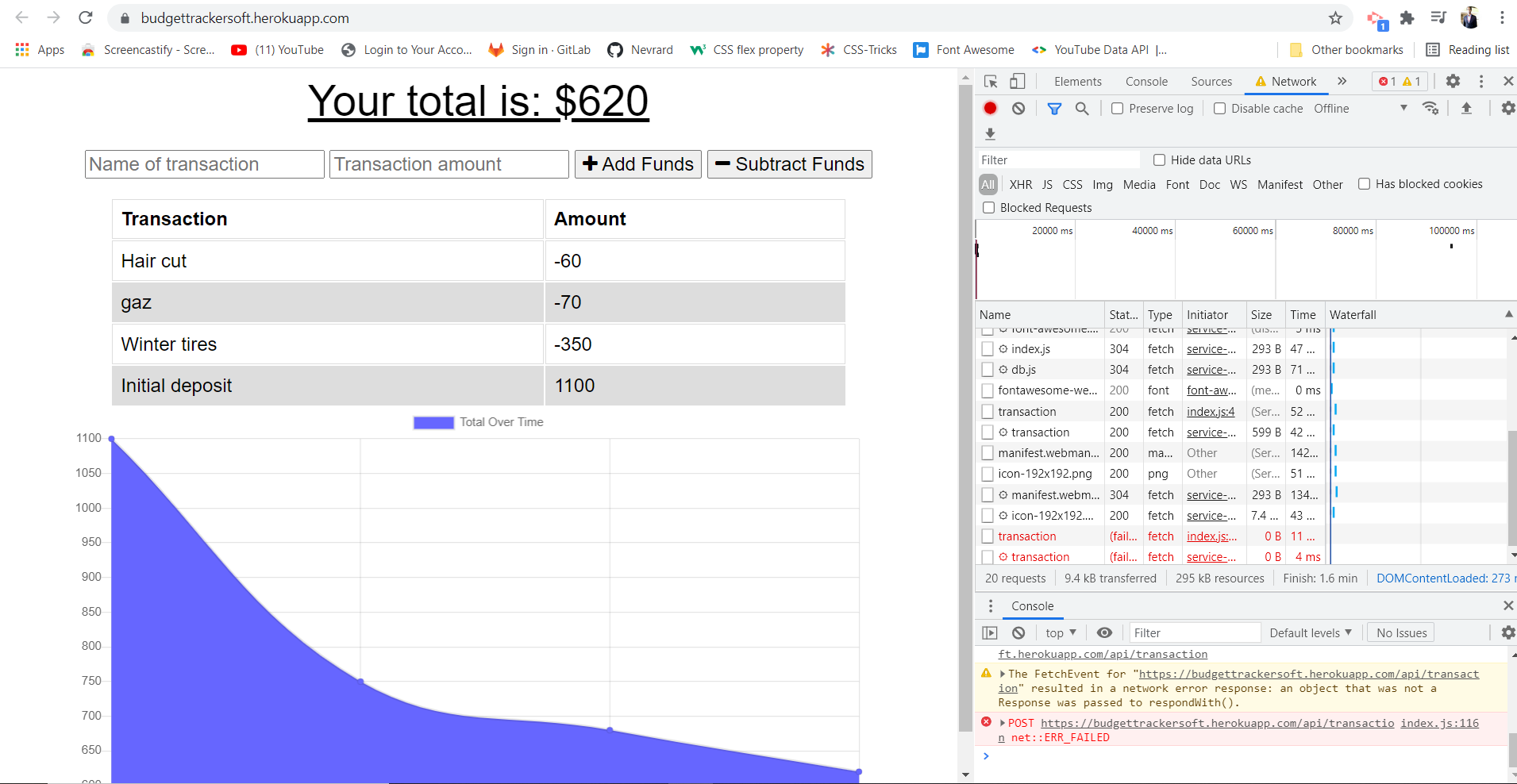The image size is (1517, 784).
Task: Open DevTools settings gear icon
Action: tap(1453, 81)
